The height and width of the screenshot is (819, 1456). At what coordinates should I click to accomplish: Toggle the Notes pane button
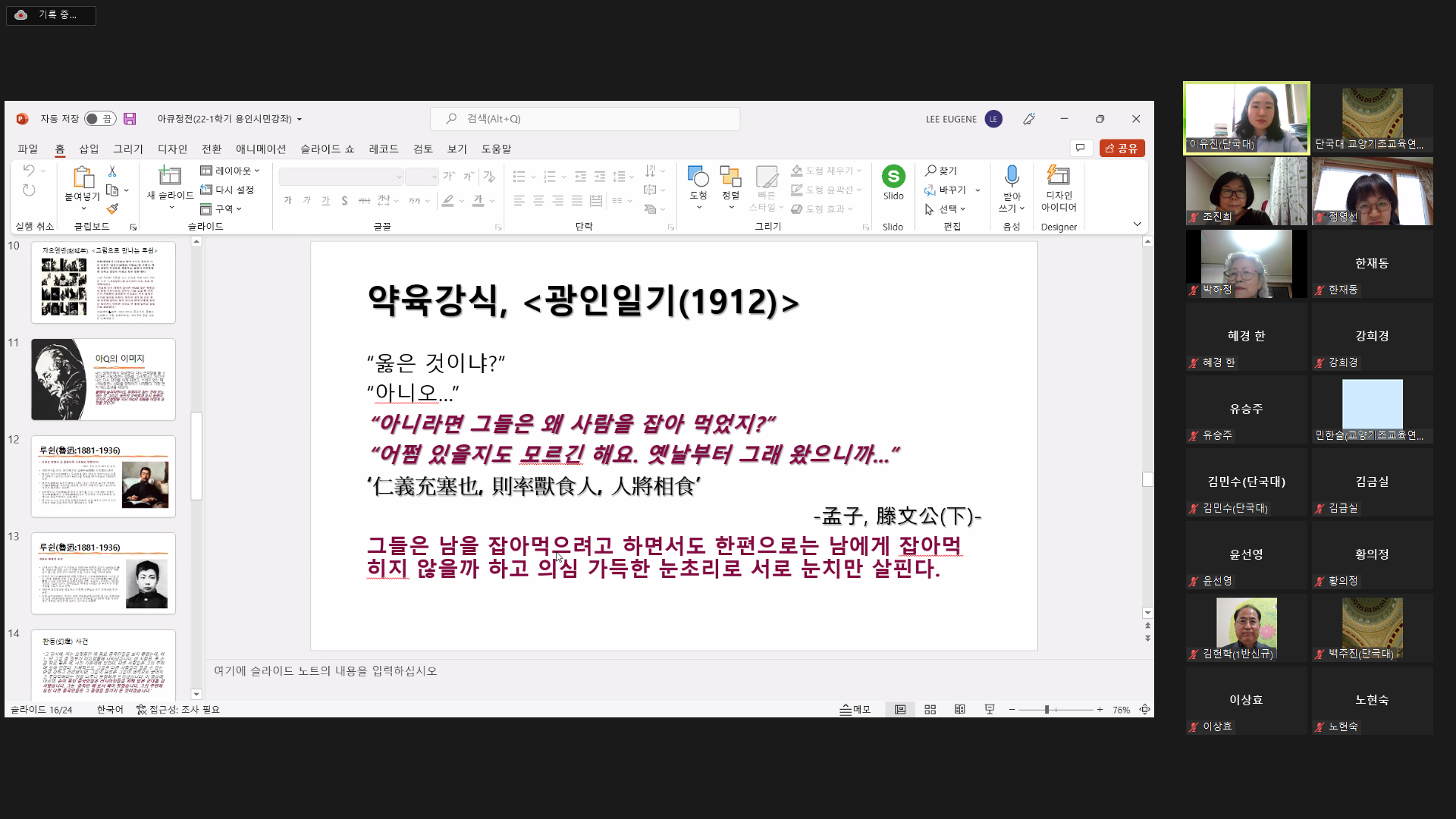855,710
